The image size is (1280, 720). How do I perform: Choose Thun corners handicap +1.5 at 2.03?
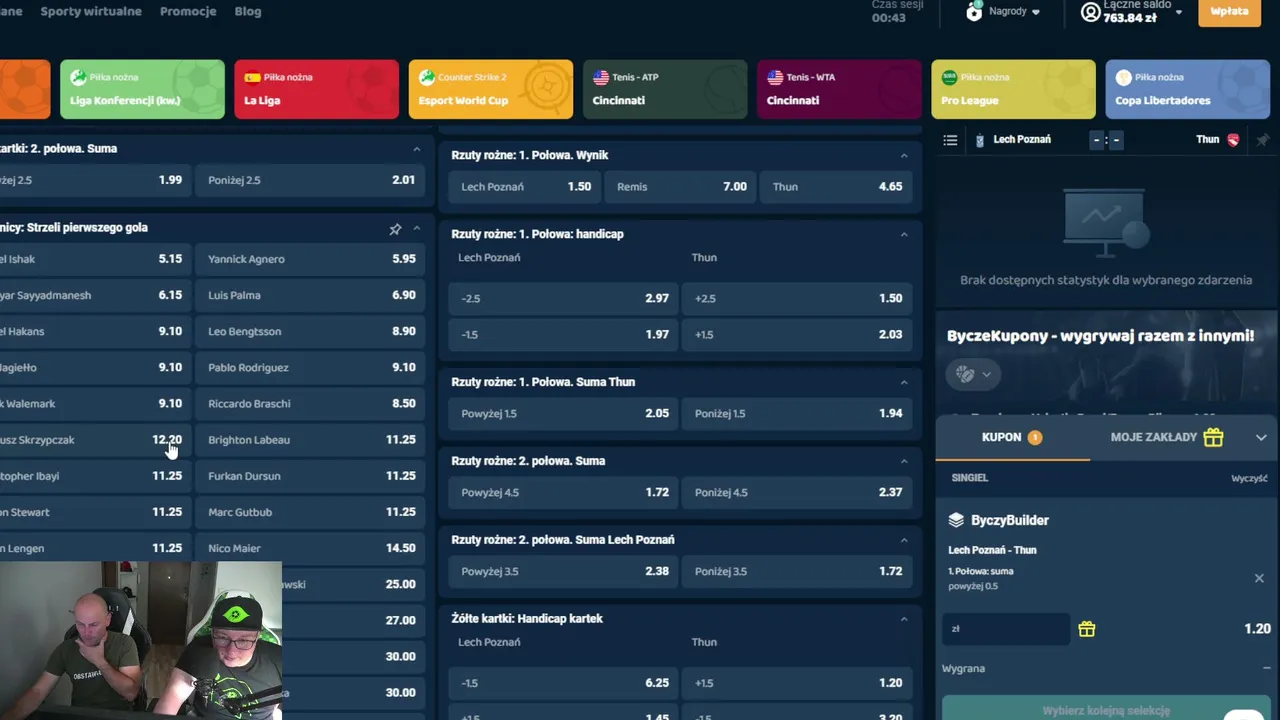[798, 335]
